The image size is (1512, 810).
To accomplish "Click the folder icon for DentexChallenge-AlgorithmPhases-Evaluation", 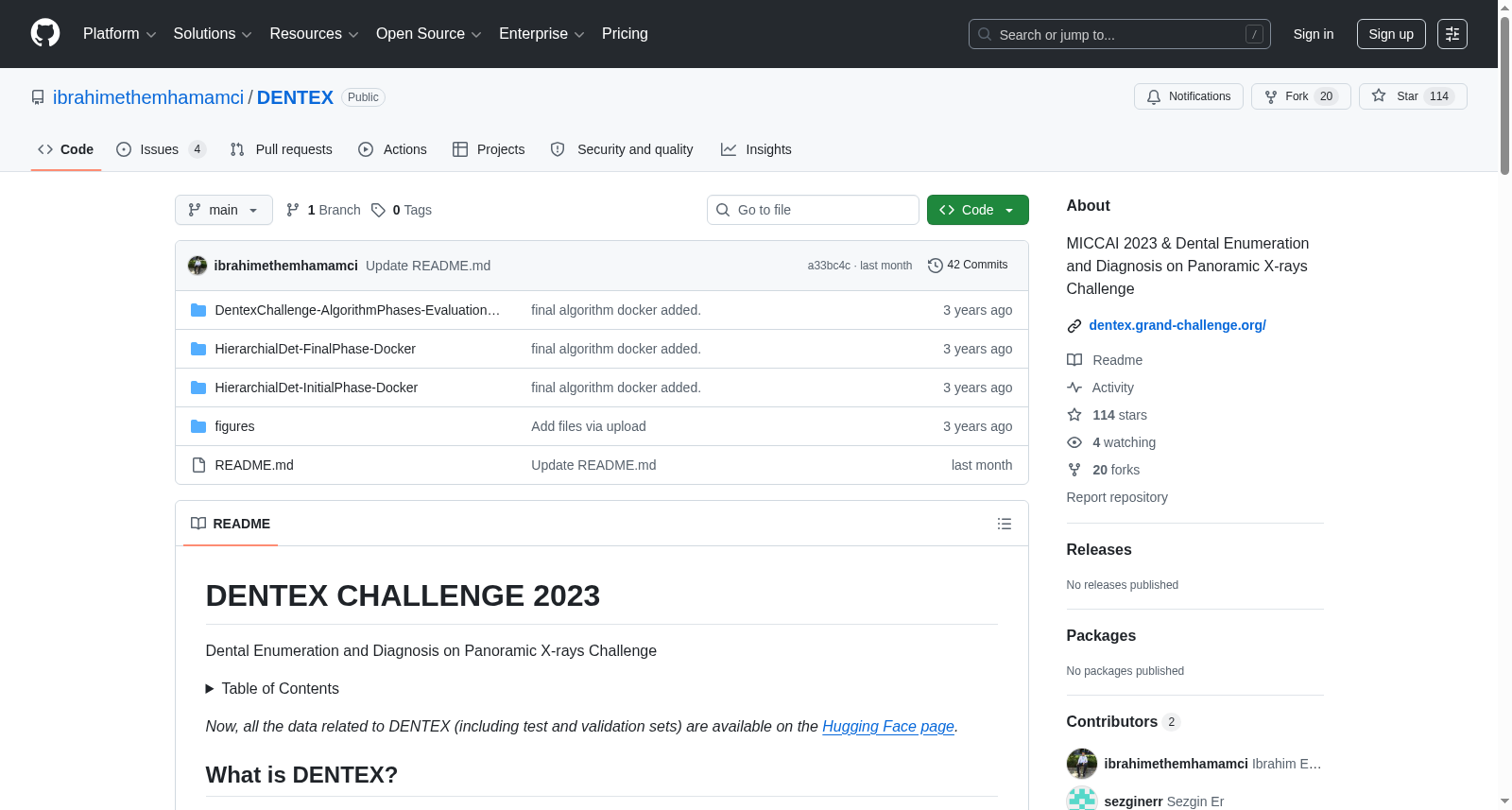I will (x=198, y=310).
